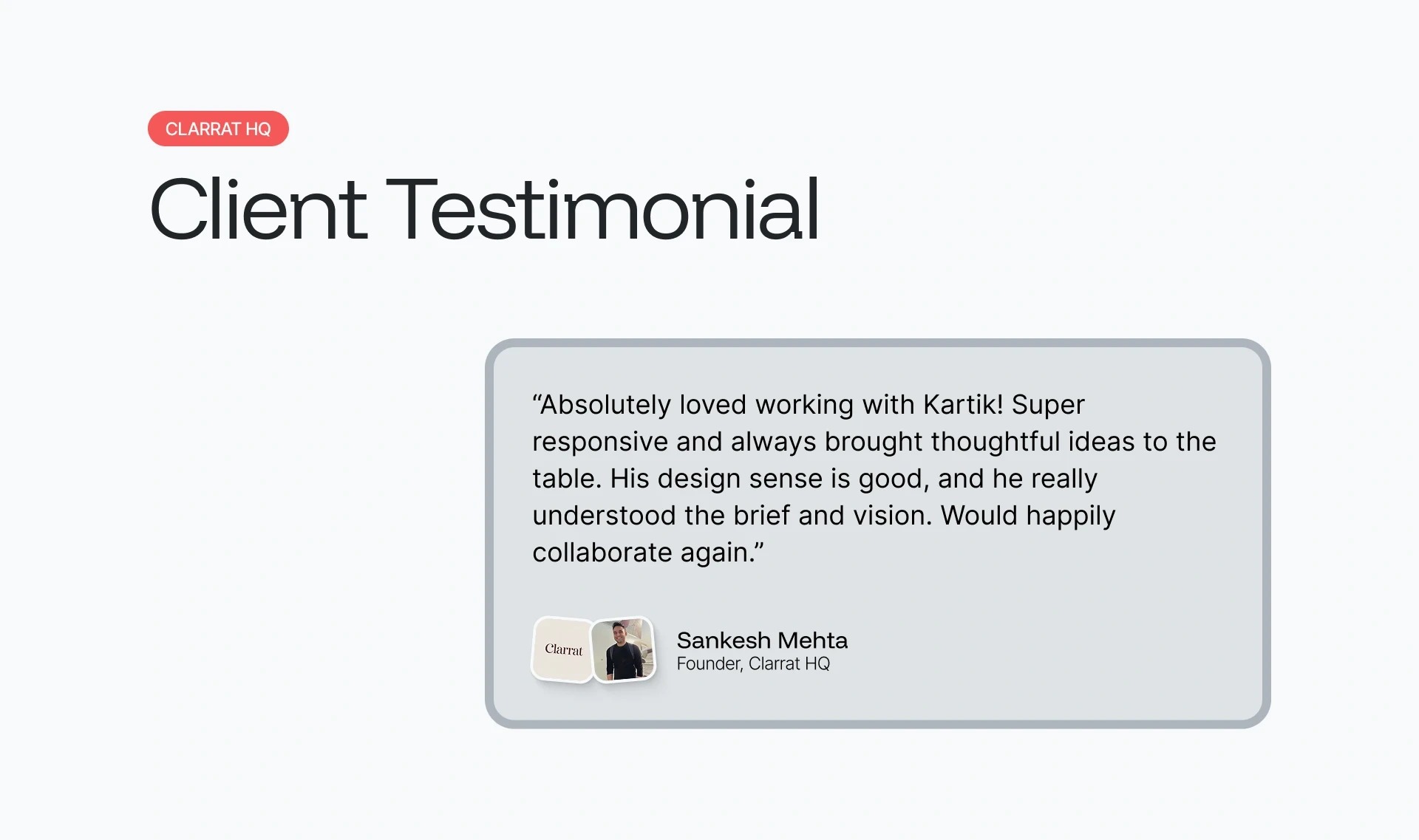This screenshot has height=840, width=1419.
Task: Click the word Testimonial in heading
Action: [602, 209]
